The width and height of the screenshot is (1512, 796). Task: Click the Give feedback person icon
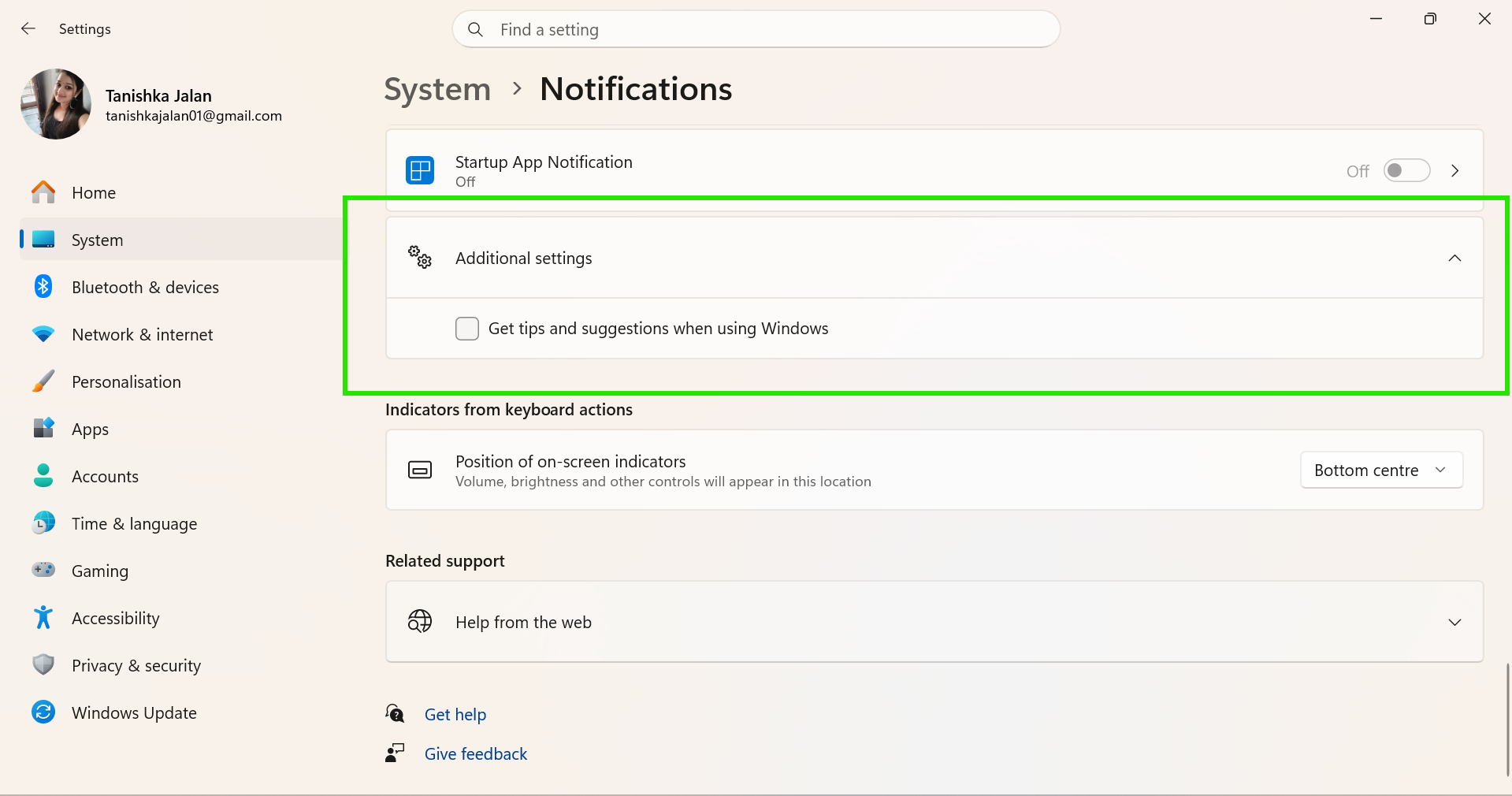[395, 753]
